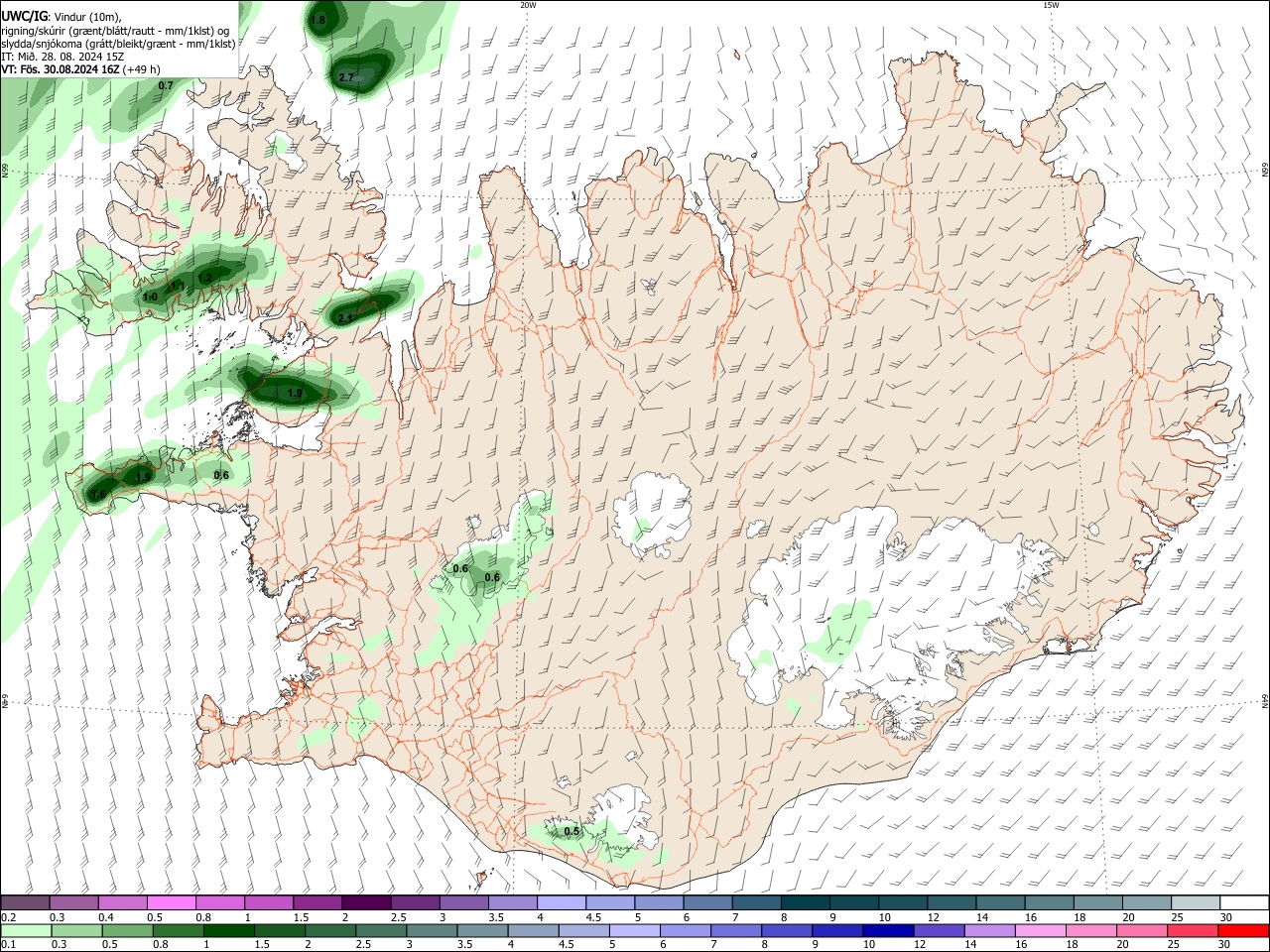Click the lavender 14–16 swatch in lower legend row
This screenshot has height=952, width=1270.
click(x=989, y=930)
